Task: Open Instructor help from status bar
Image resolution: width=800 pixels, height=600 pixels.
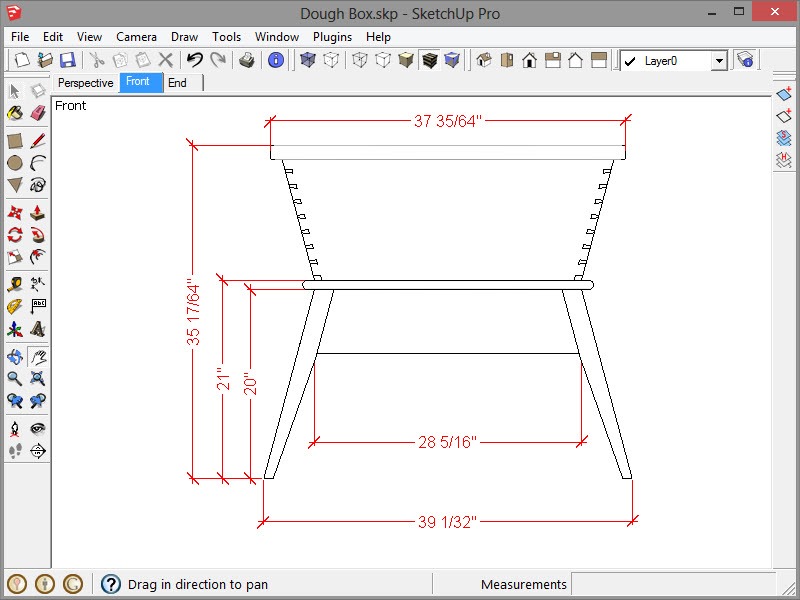Action: pyautogui.click(x=110, y=584)
